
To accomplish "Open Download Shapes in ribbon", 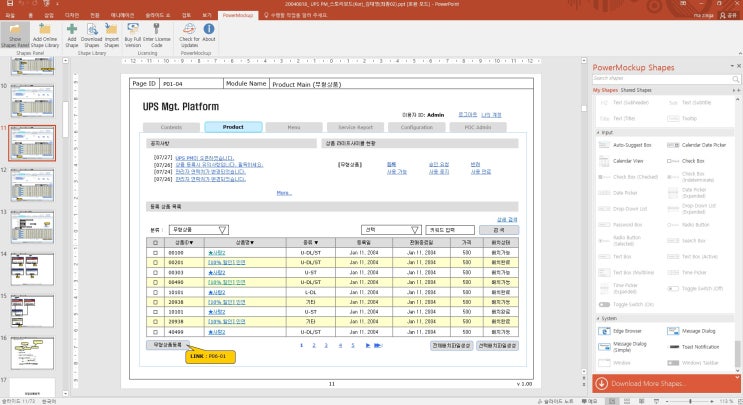I will tap(91, 36).
